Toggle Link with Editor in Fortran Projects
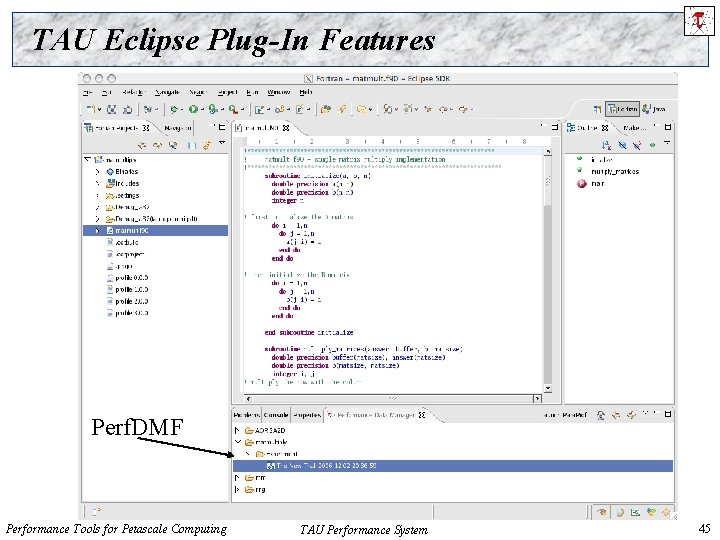This screenshot has height=540, width=720. (x=207, y=146)
